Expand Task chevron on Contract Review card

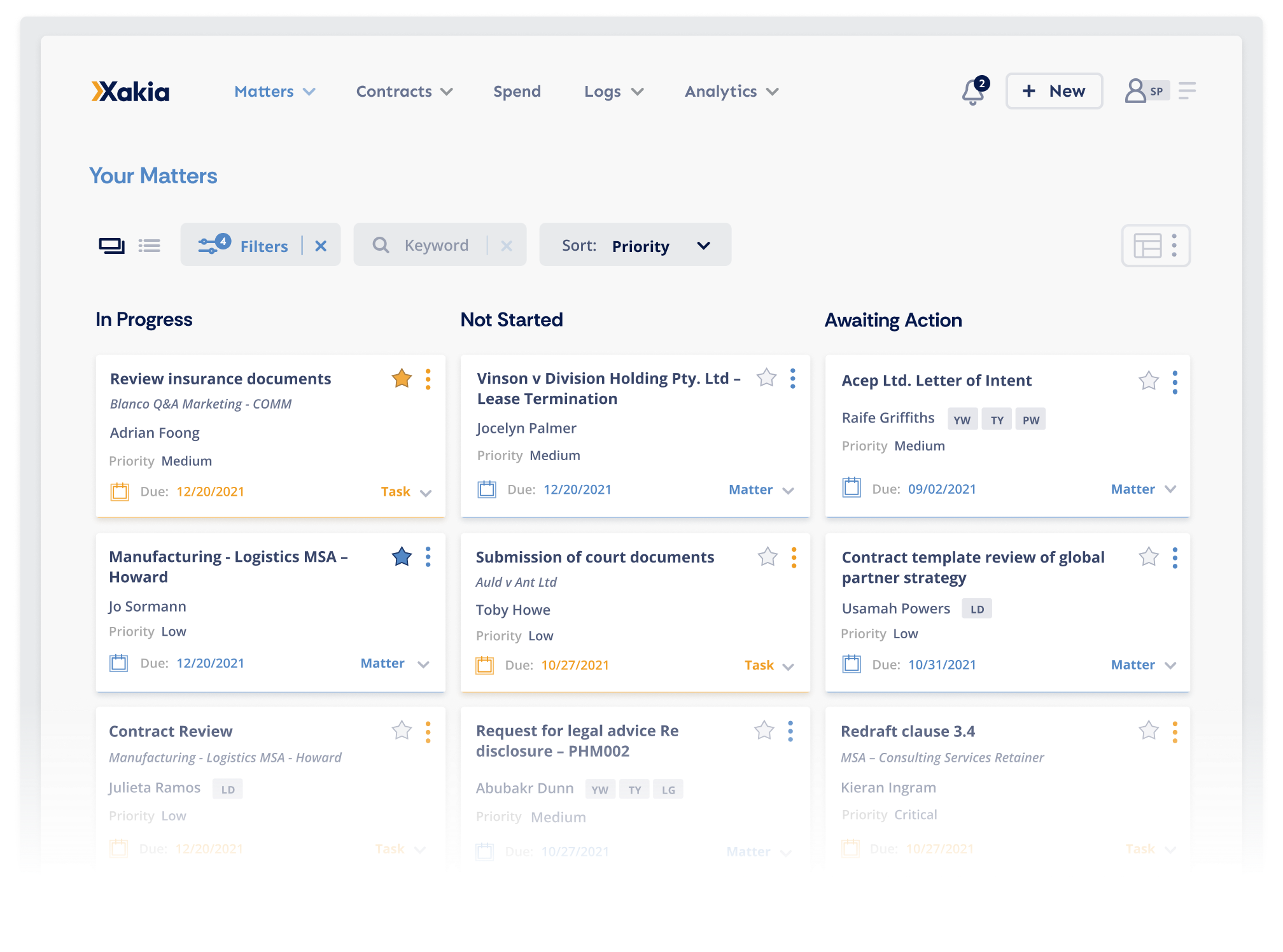pos(420,850)
